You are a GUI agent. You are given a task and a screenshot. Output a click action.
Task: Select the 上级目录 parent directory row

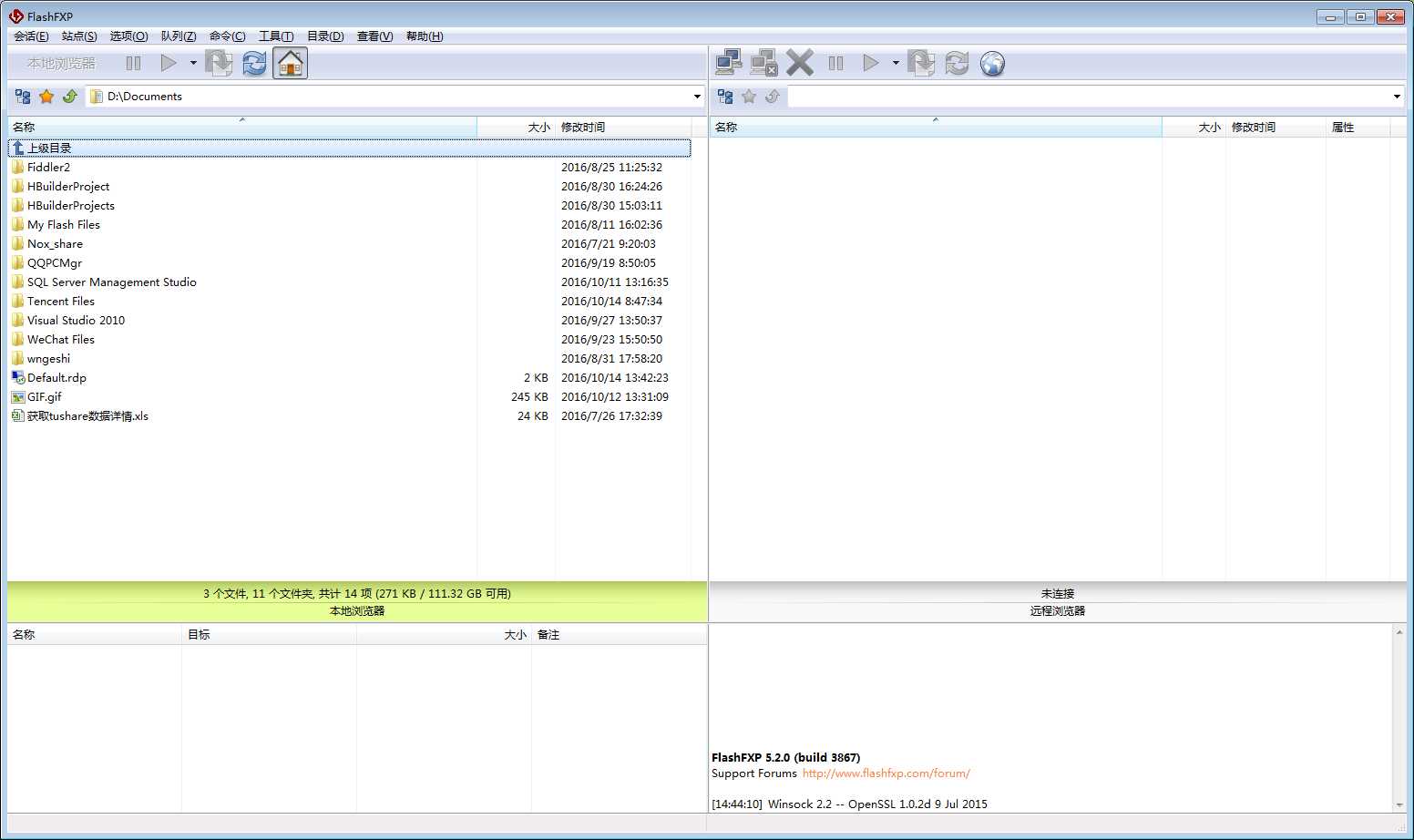(350, 148)
